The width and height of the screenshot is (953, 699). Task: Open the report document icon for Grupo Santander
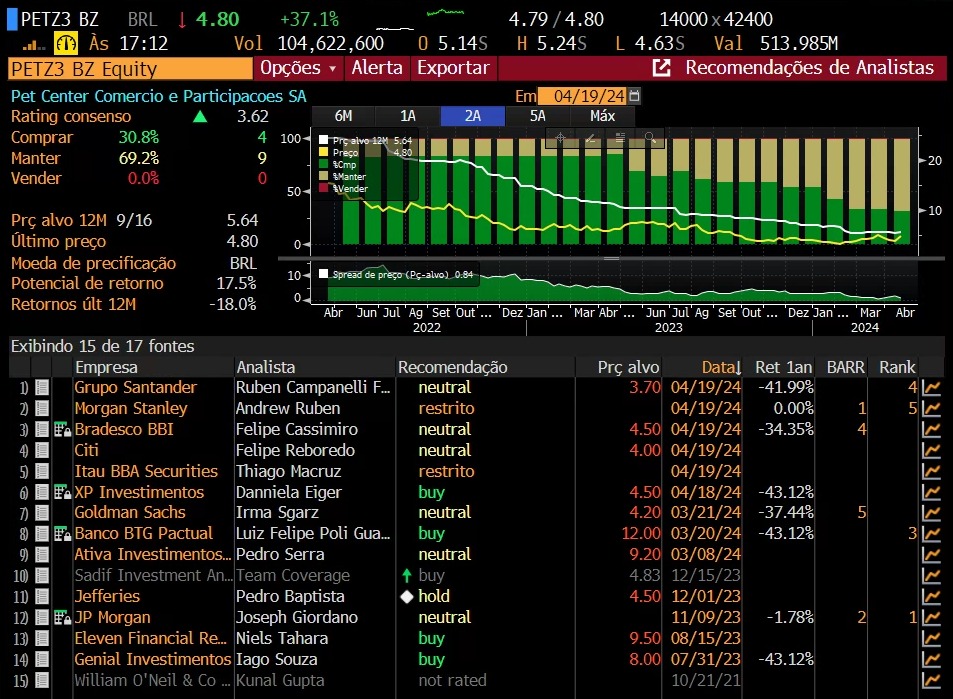(43, 388)
